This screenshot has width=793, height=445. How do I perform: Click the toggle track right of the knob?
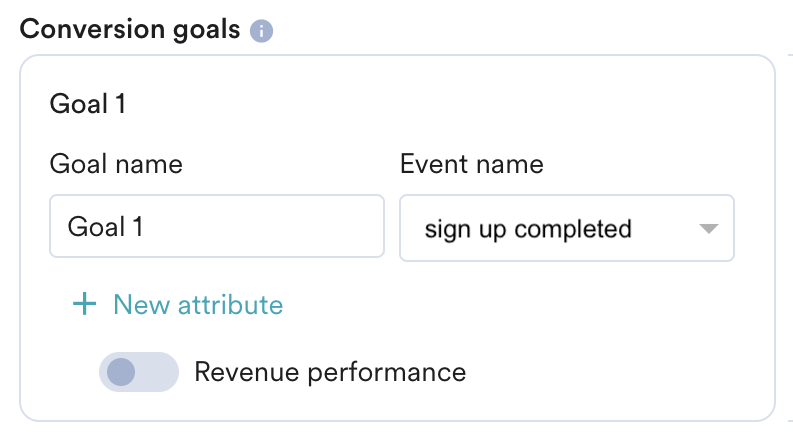[x=160, y=373]
